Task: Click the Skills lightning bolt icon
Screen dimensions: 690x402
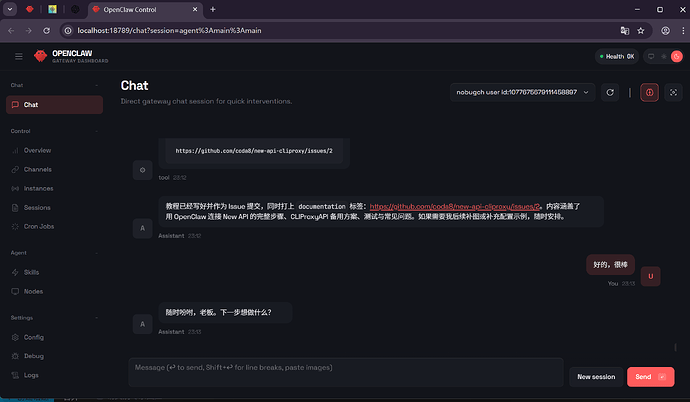Action: [15, 272]
